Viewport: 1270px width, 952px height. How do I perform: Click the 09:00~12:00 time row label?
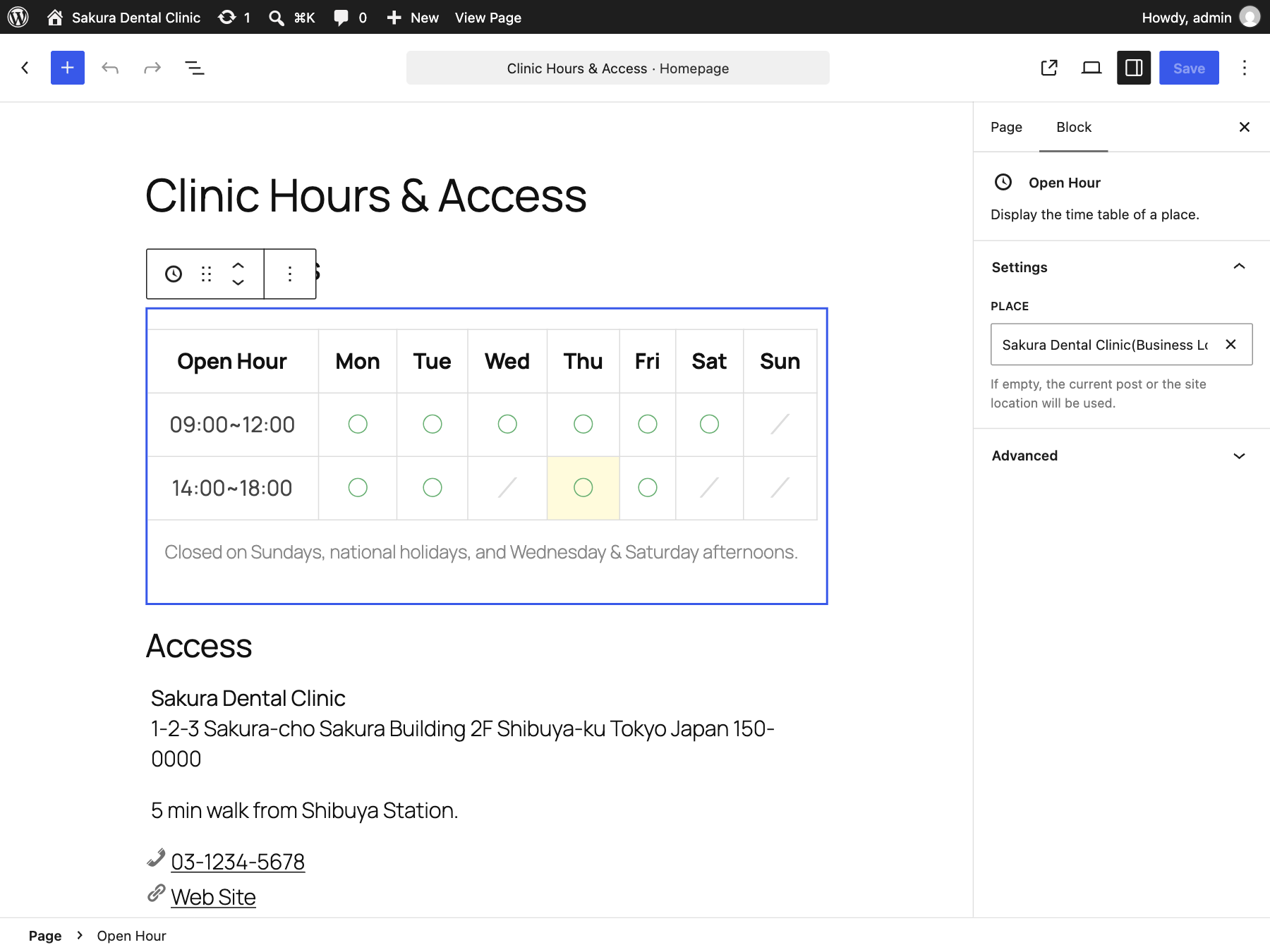click(232, 425)
